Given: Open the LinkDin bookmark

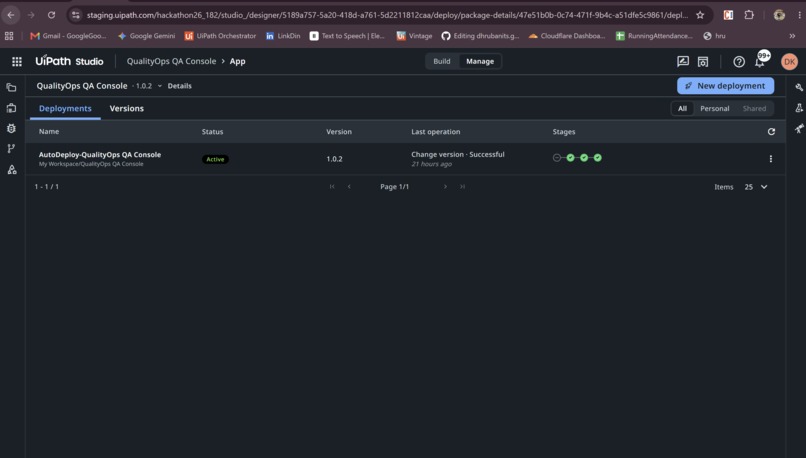Looking at the screenshot, I should coord(283,36).
